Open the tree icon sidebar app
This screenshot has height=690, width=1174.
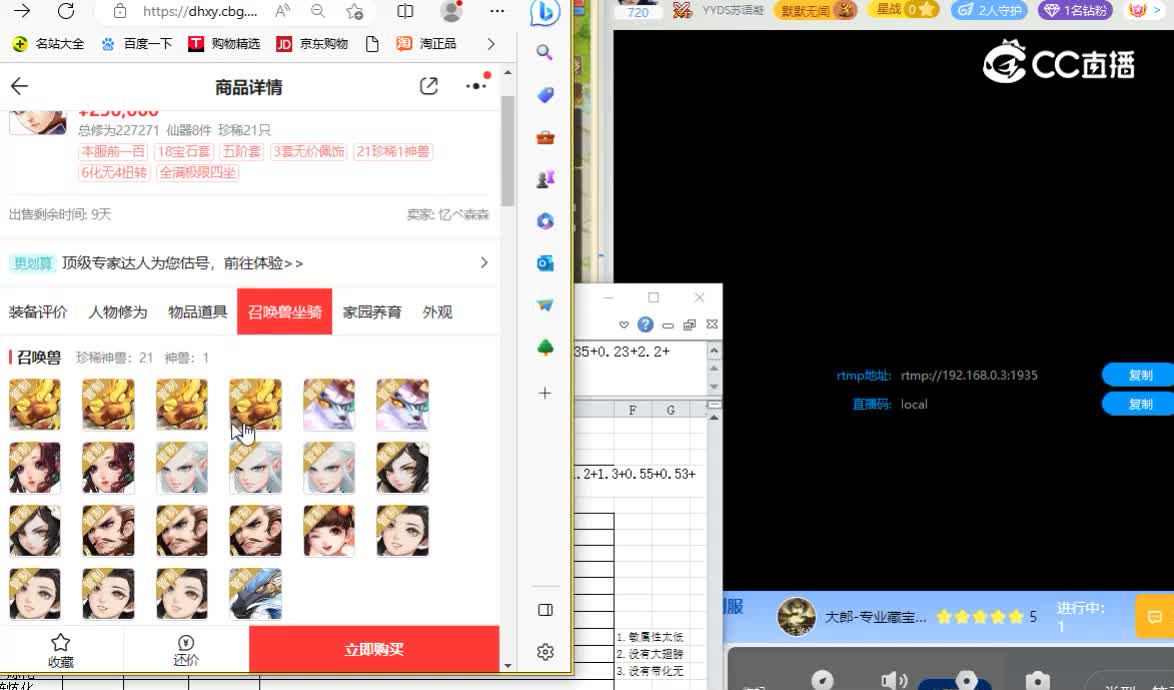pyautogui.click(x=545, y=348)
